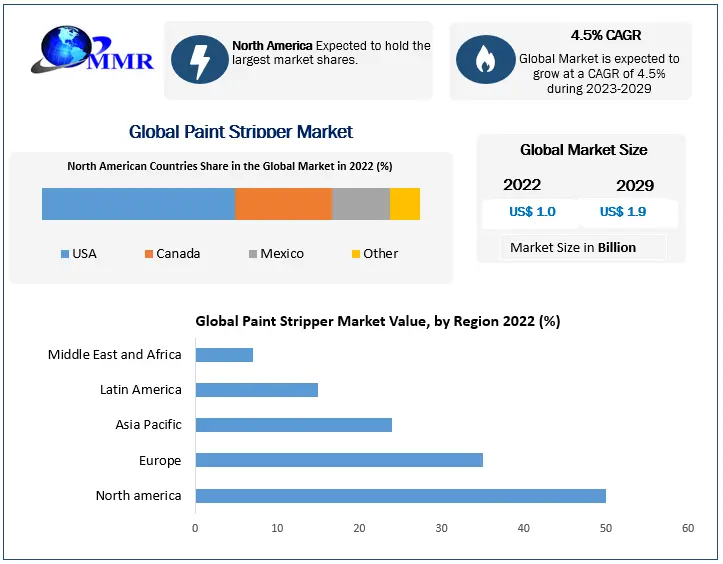This screenshot has width=723, height=564.
Task: Click the Asia Pacific bar
Action: (293, 425)
